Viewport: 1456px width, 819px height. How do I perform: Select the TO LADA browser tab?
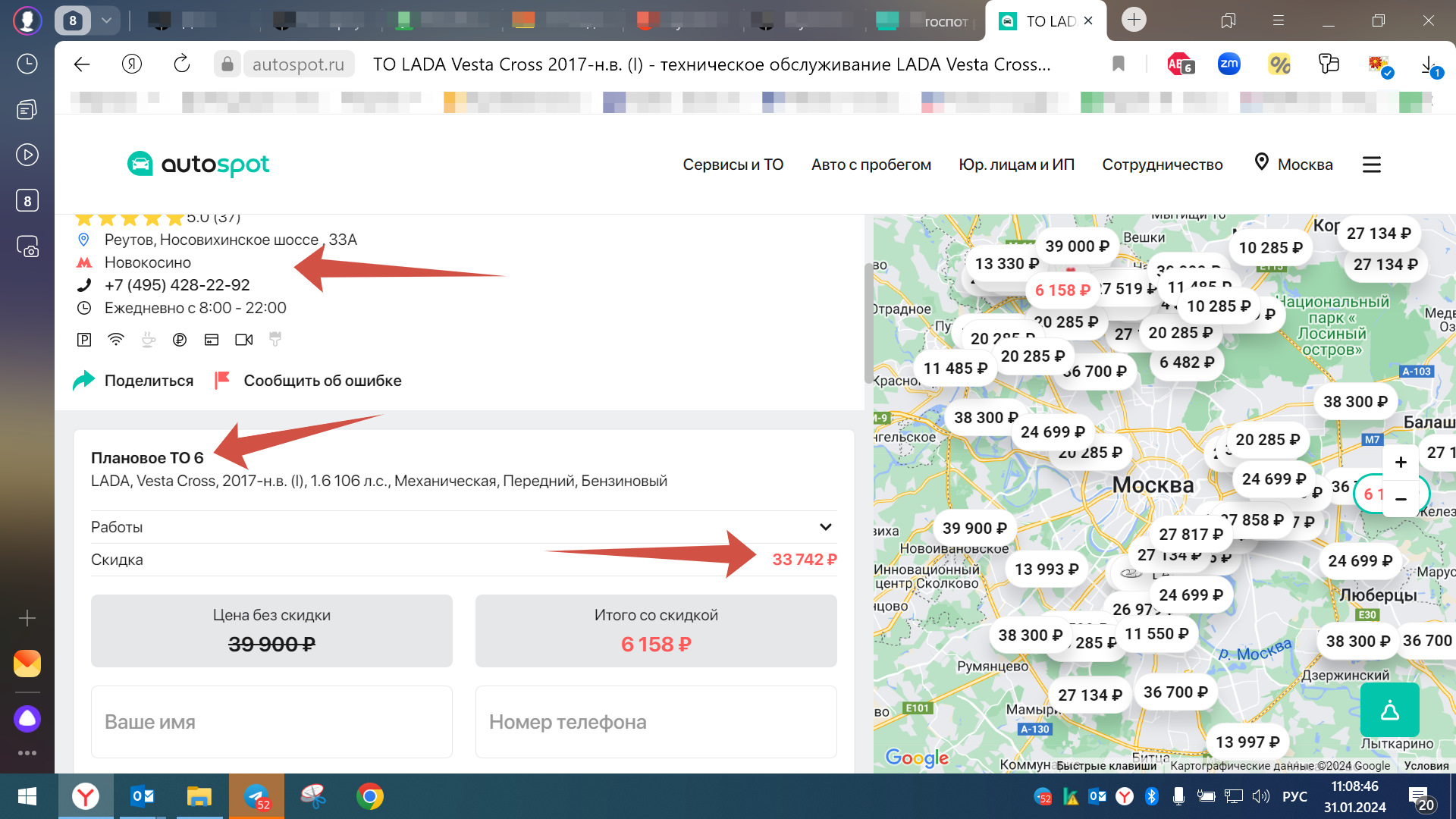tap(1045, 21)
